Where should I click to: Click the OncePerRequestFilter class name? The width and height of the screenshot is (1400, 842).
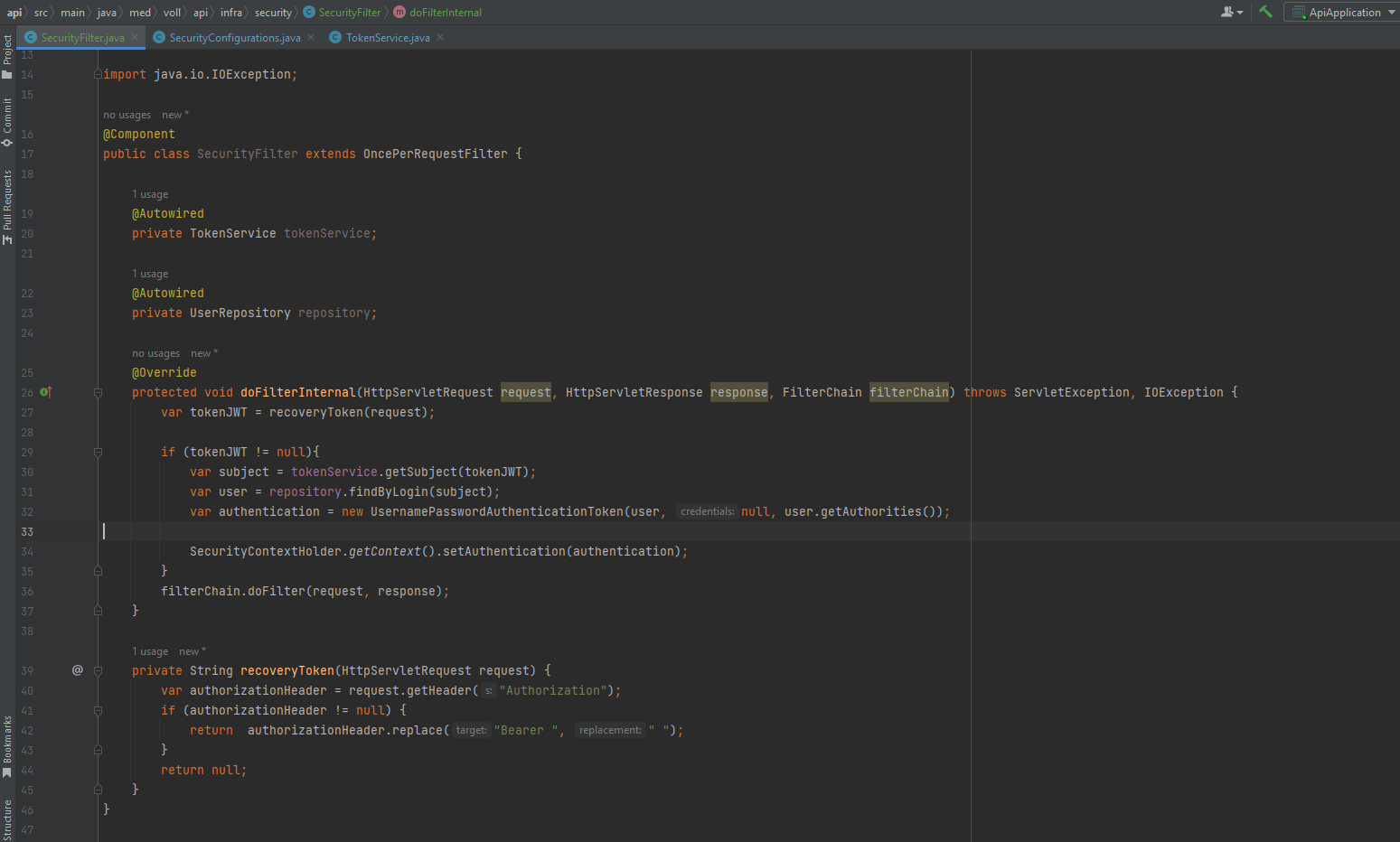436,154
